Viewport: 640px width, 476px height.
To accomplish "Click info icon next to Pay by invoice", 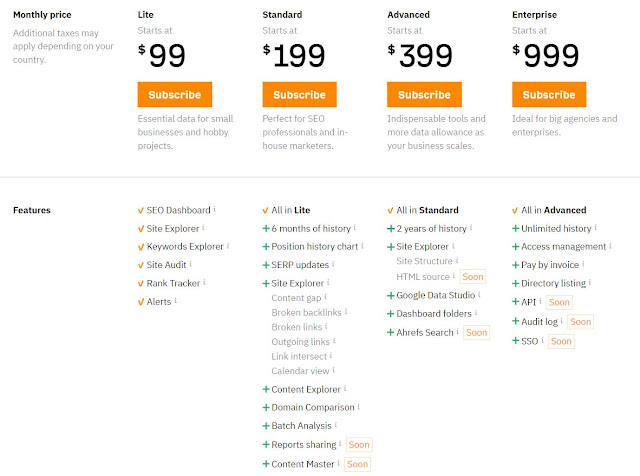I will [x=583, y=264].
